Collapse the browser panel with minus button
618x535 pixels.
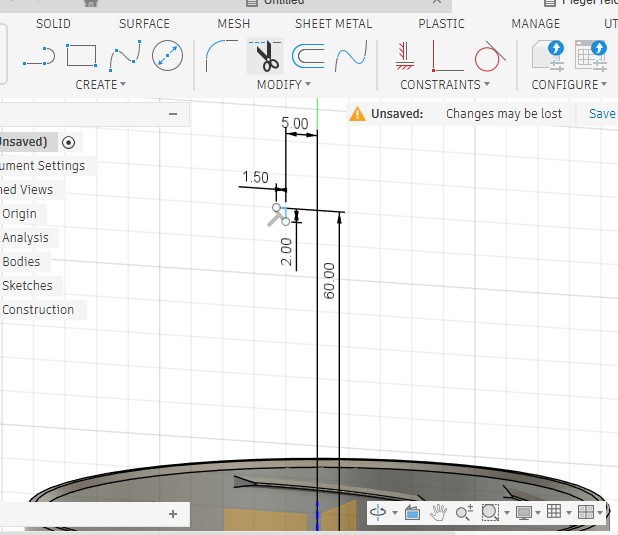click(x=173, y=115)
